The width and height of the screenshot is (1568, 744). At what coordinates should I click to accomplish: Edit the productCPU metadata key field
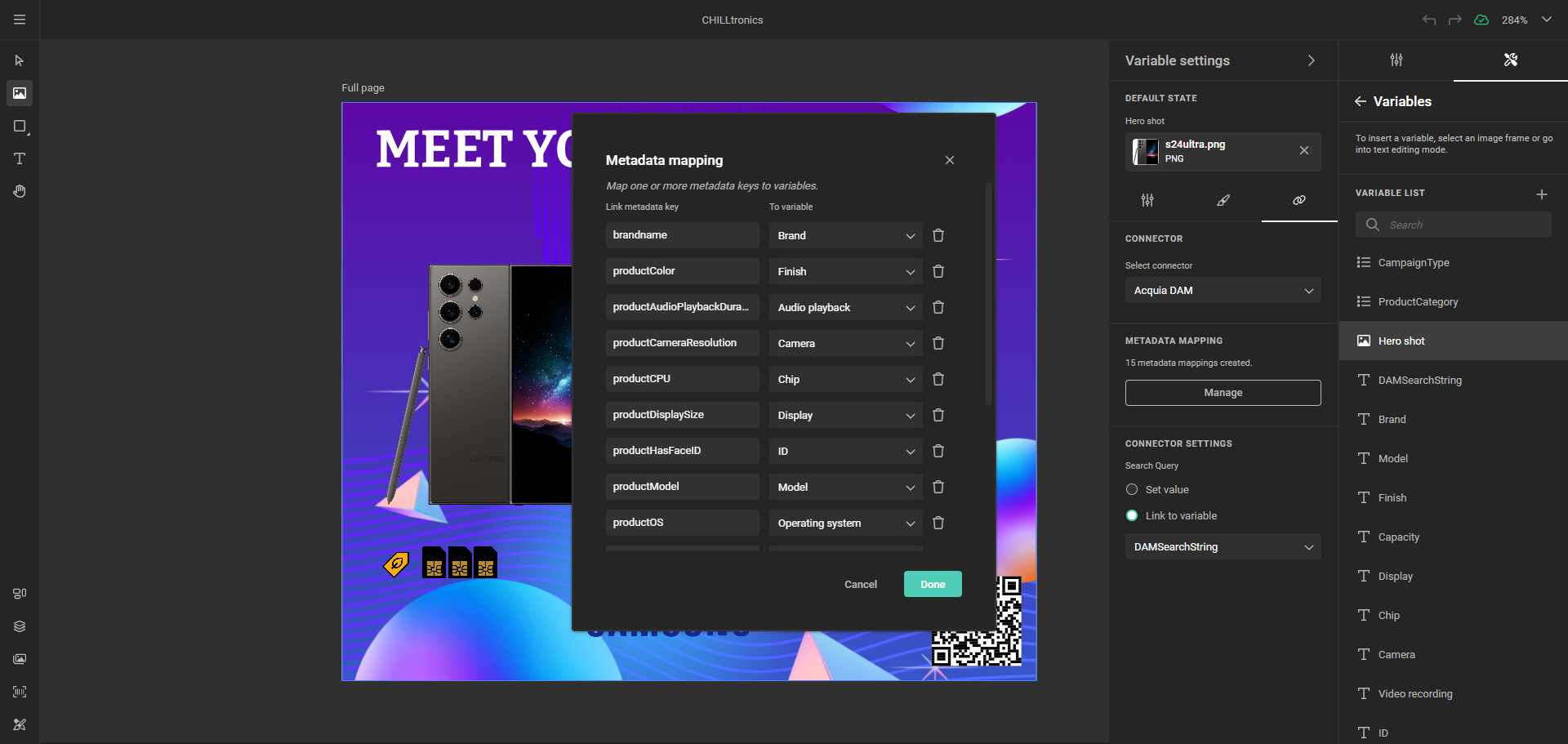point(683,379)
